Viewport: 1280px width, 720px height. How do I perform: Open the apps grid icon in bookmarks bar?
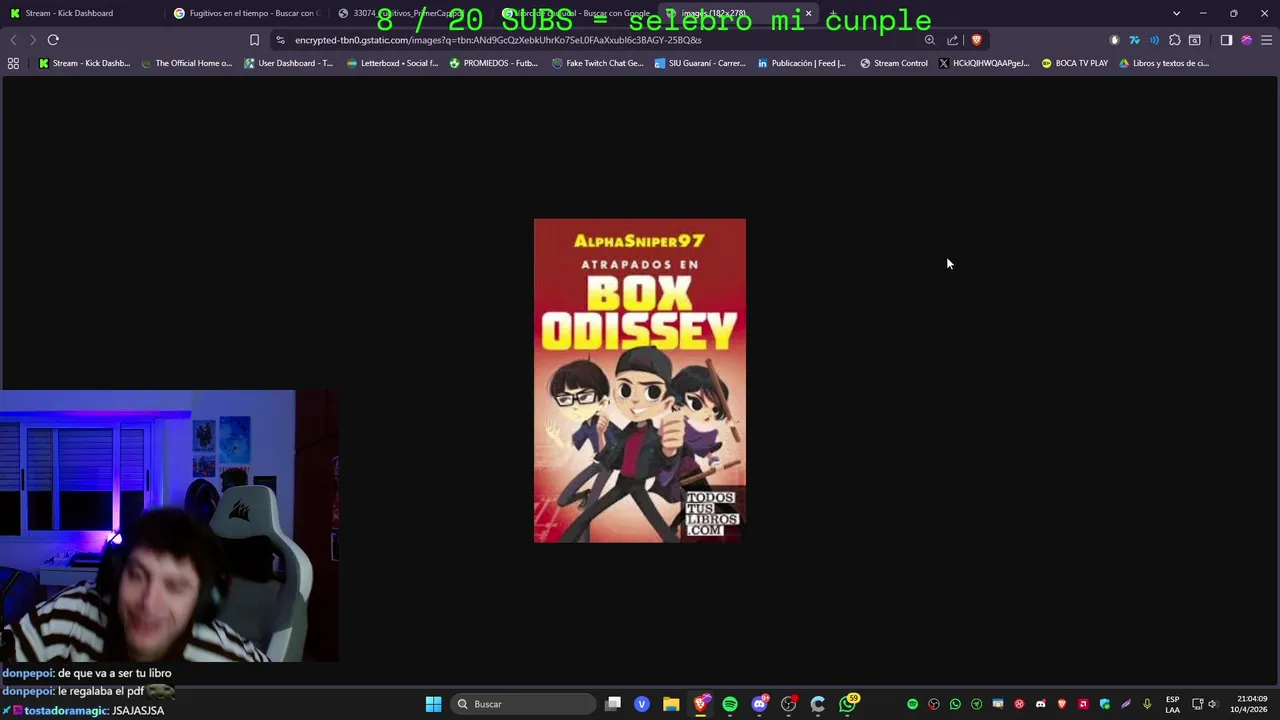13,63
